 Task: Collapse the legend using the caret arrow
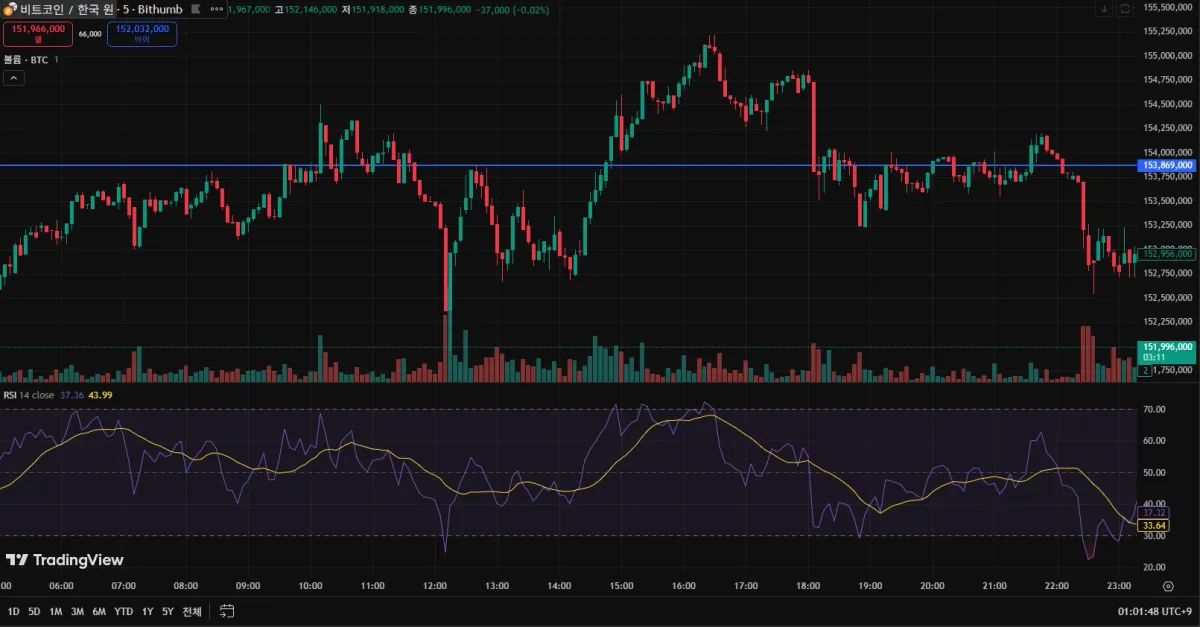click(x=13, y=77)
